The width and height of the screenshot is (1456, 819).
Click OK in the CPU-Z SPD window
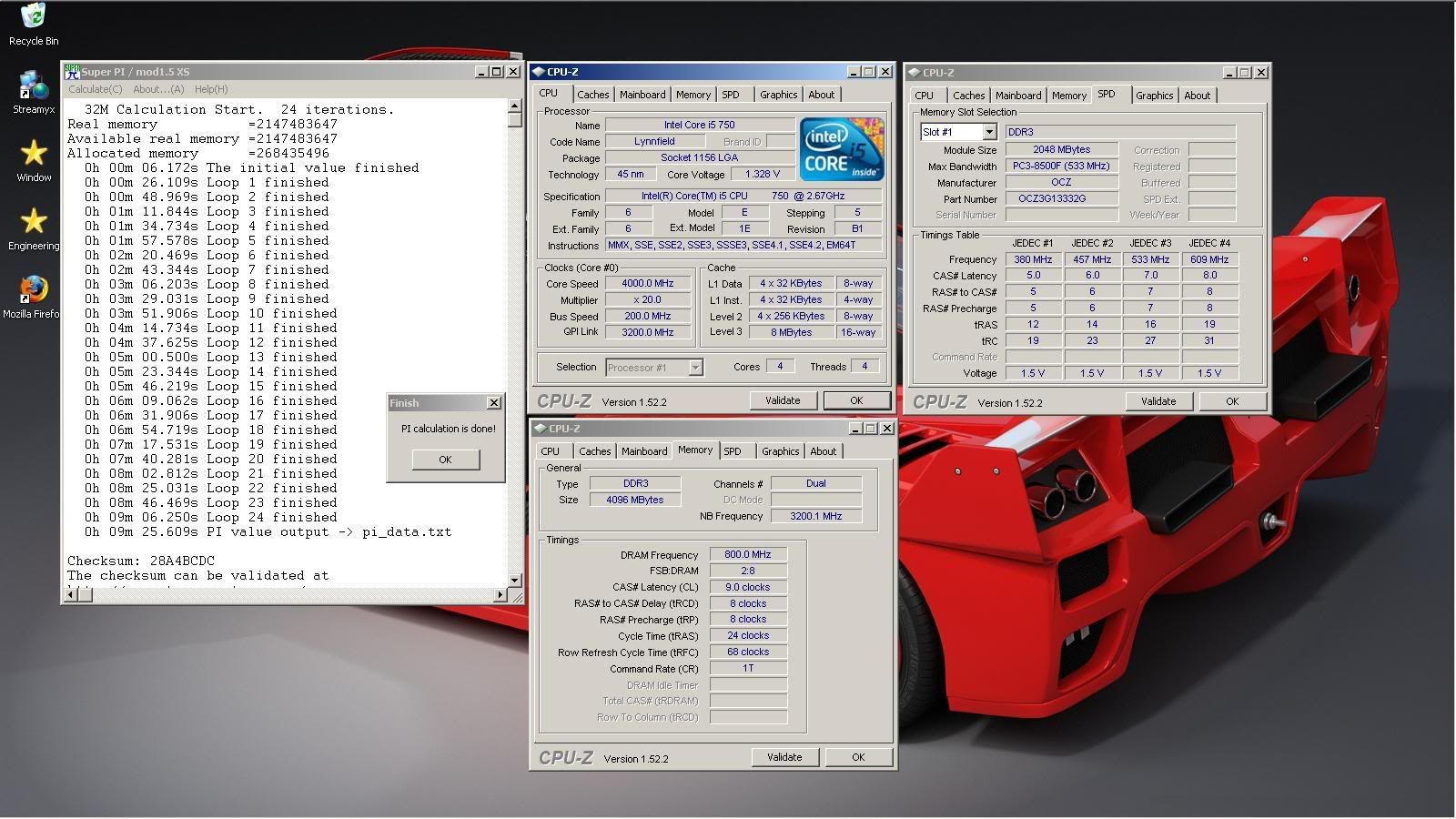[x=1231, y=401]
